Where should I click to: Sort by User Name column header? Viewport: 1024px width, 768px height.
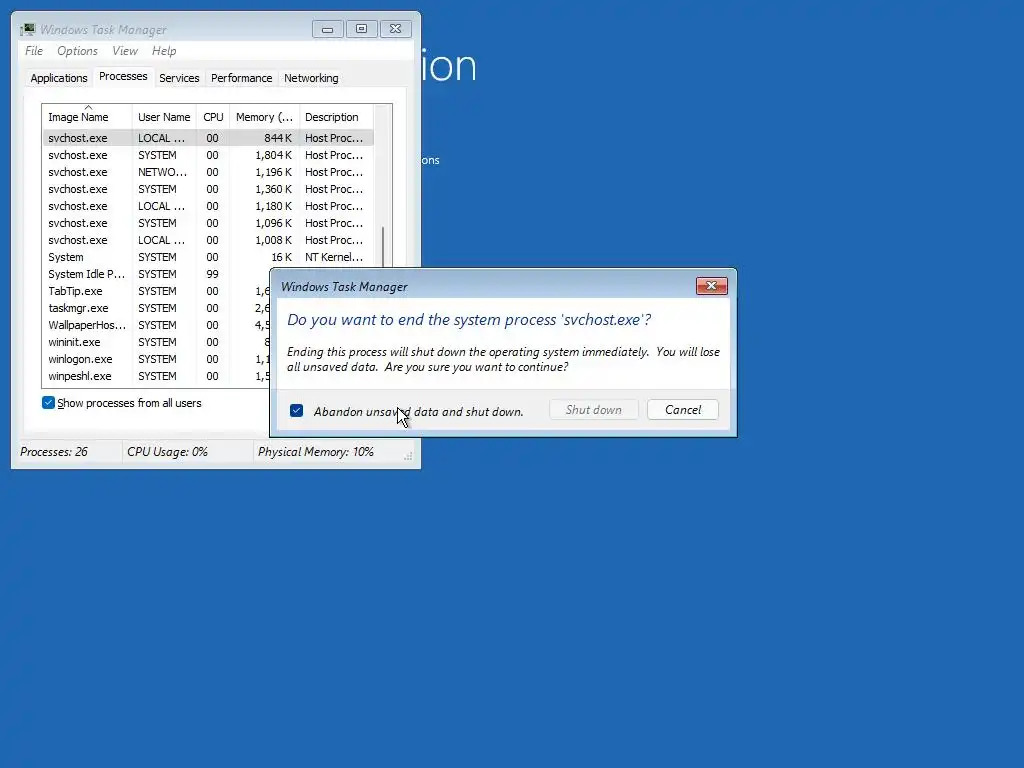tap(164, 117)
